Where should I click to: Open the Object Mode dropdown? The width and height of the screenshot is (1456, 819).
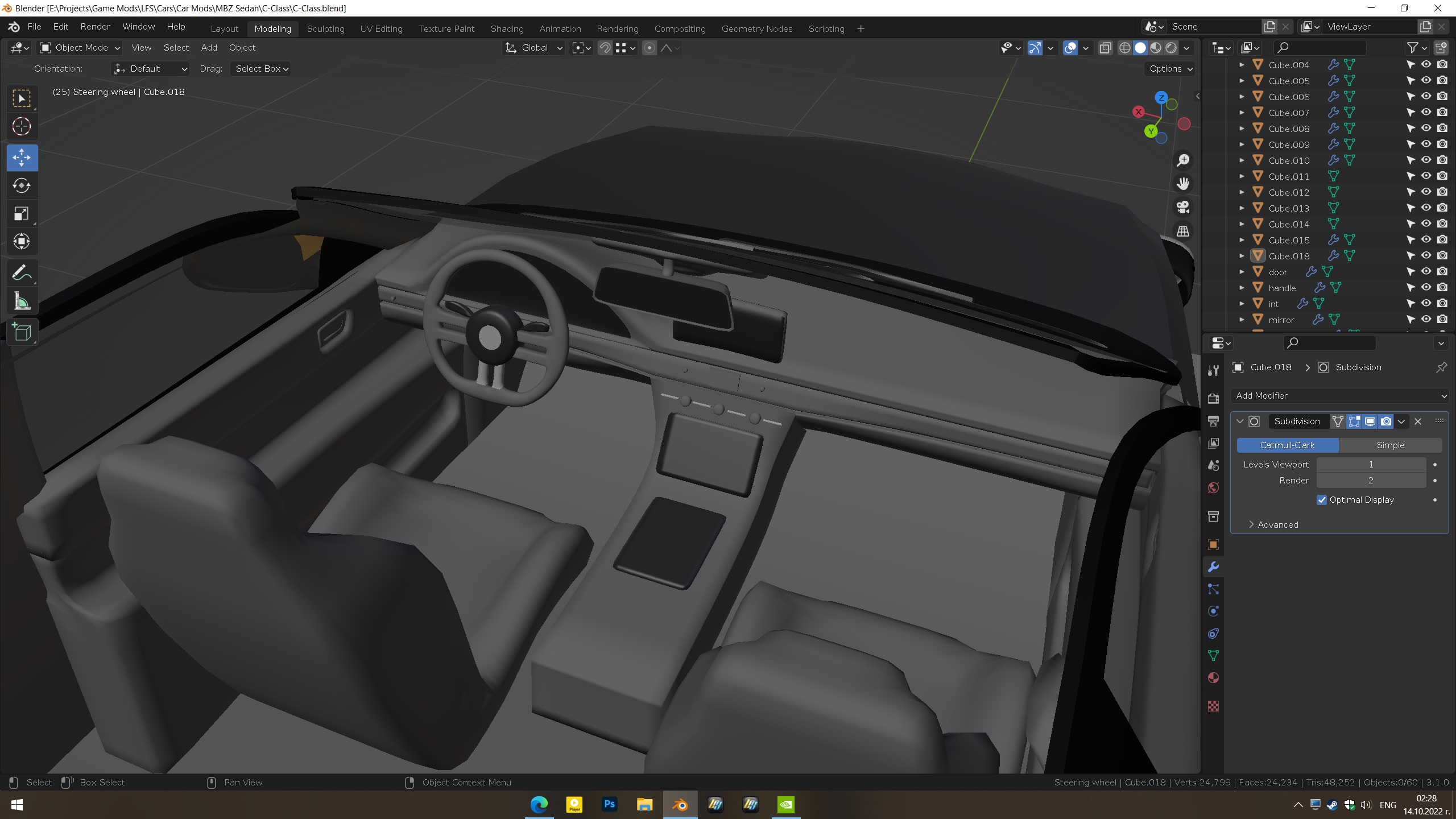pos(80,48)
